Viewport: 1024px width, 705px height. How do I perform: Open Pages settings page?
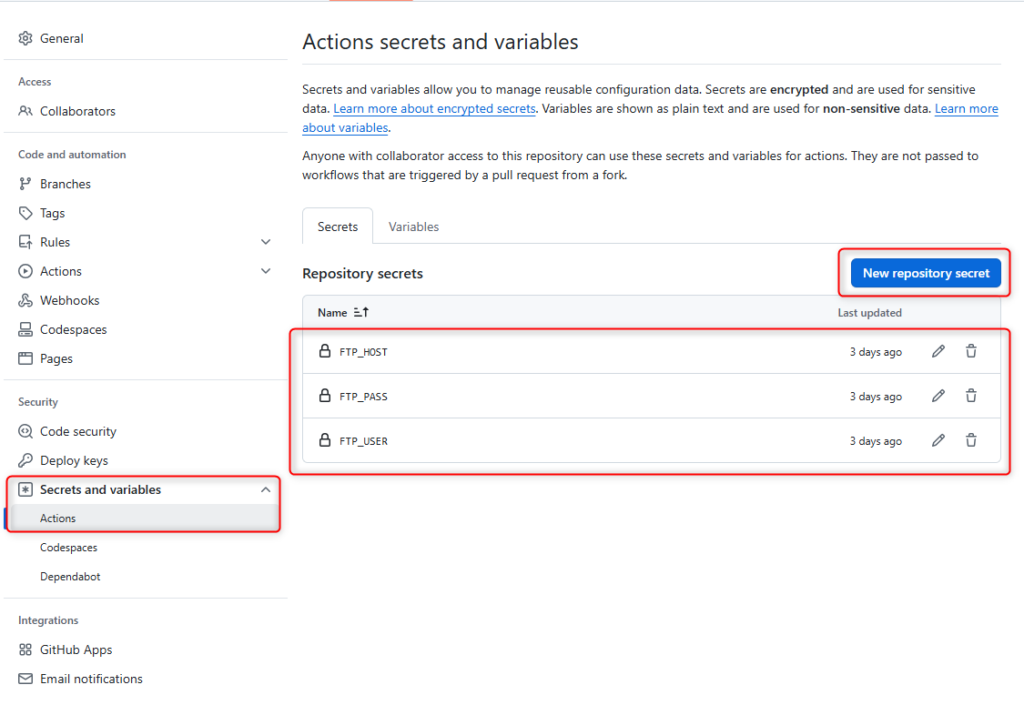tap(56, 358)
